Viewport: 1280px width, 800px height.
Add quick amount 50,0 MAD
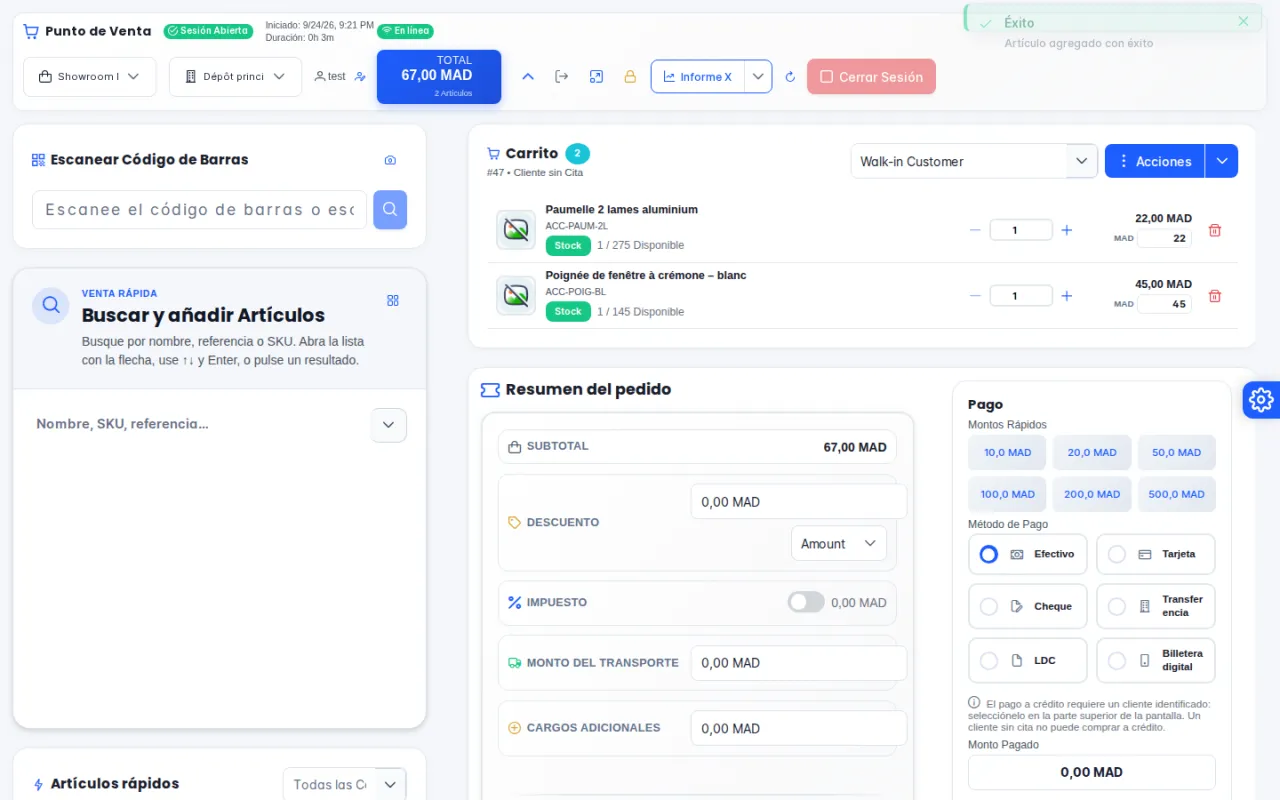tap(1176, 452)
